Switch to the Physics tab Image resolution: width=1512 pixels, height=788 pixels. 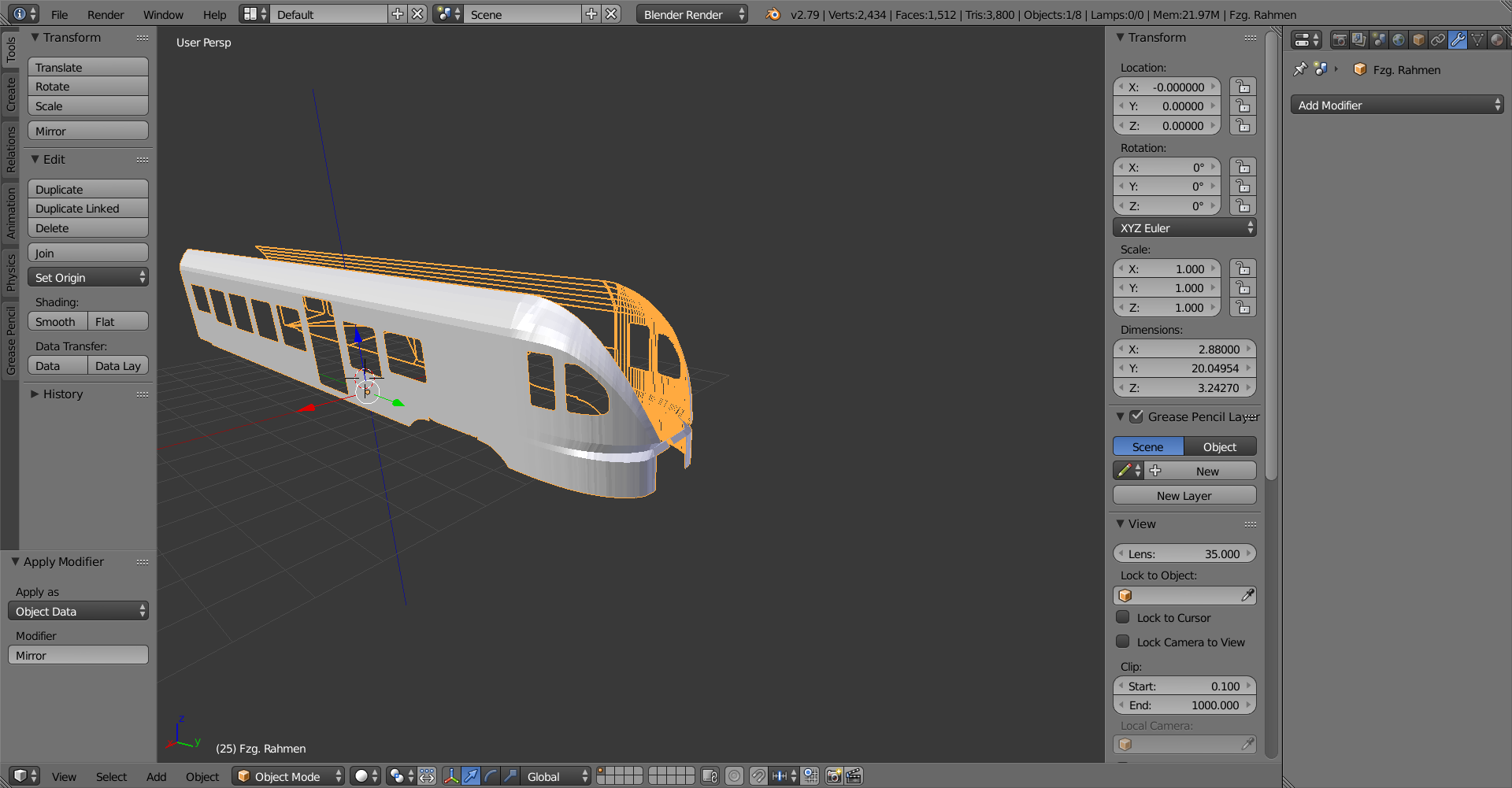click(x=10, y=272)
